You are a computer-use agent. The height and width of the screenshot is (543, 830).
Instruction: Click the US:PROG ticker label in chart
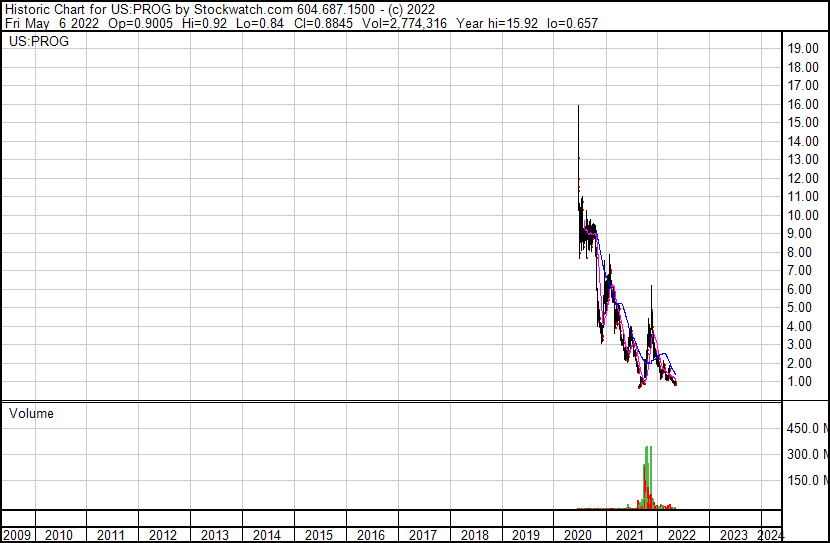[39, 41]
